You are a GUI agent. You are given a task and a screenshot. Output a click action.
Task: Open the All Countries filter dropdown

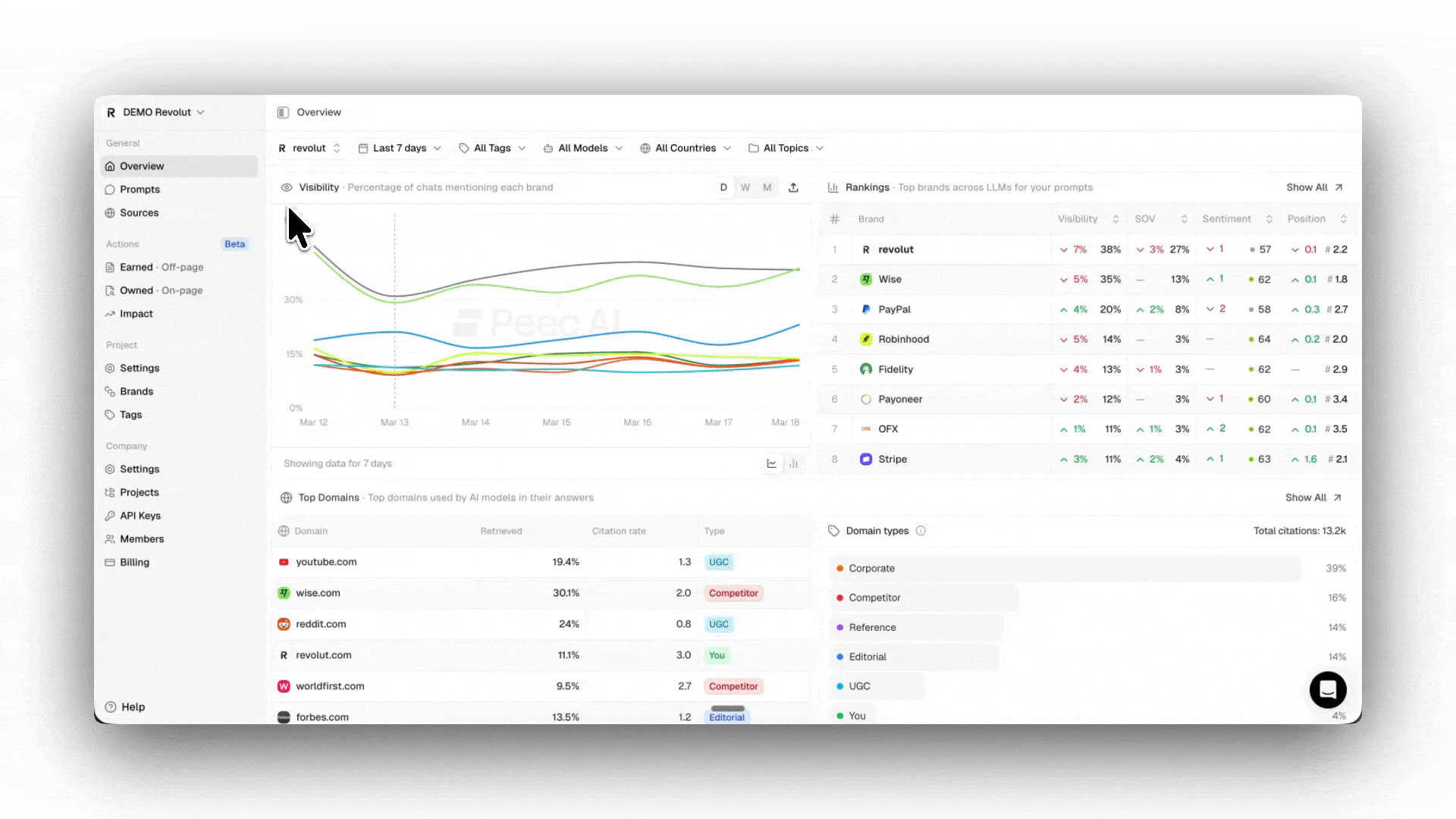coord(686,148)
